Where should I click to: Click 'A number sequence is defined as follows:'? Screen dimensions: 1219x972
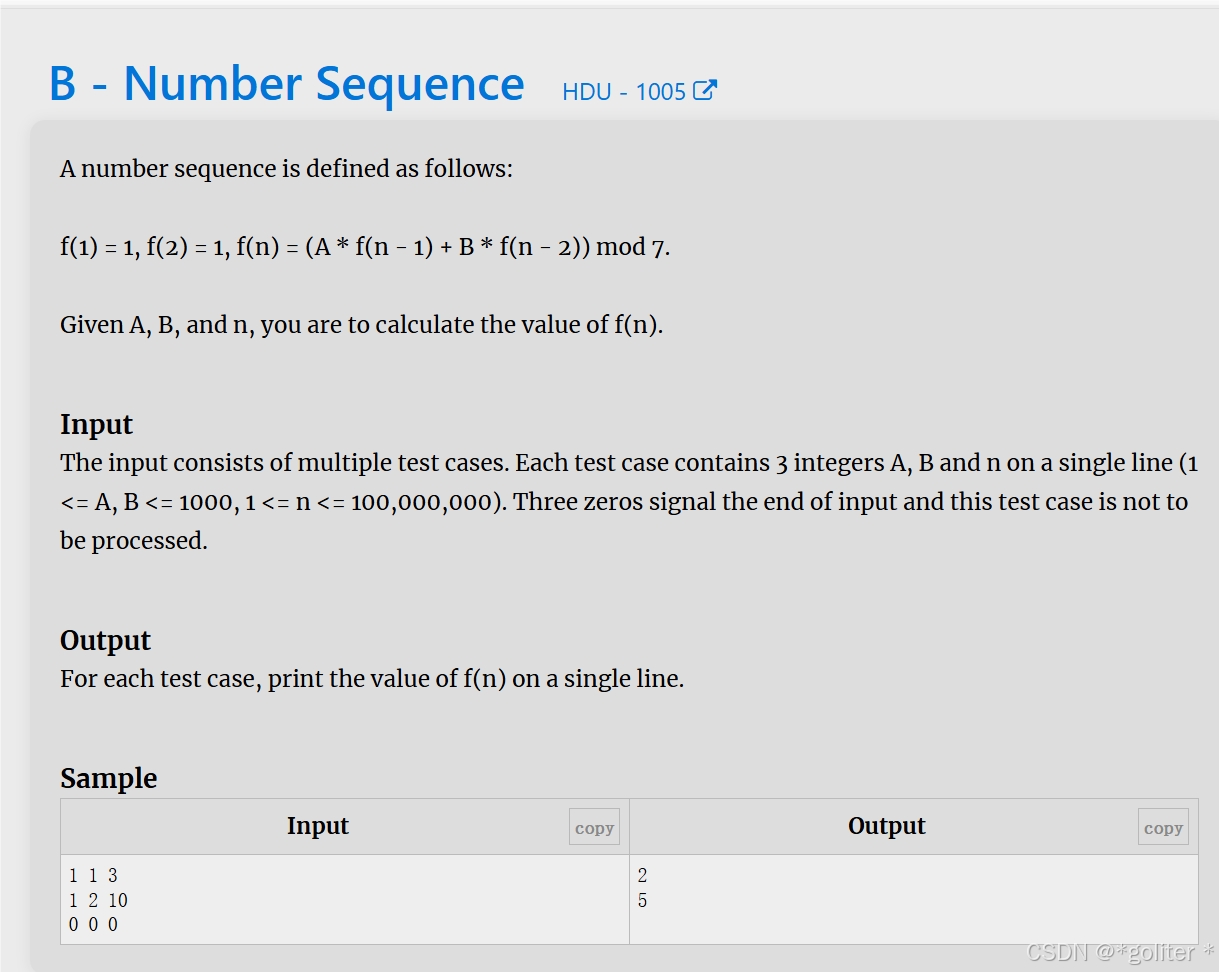(x=286, y=169)
